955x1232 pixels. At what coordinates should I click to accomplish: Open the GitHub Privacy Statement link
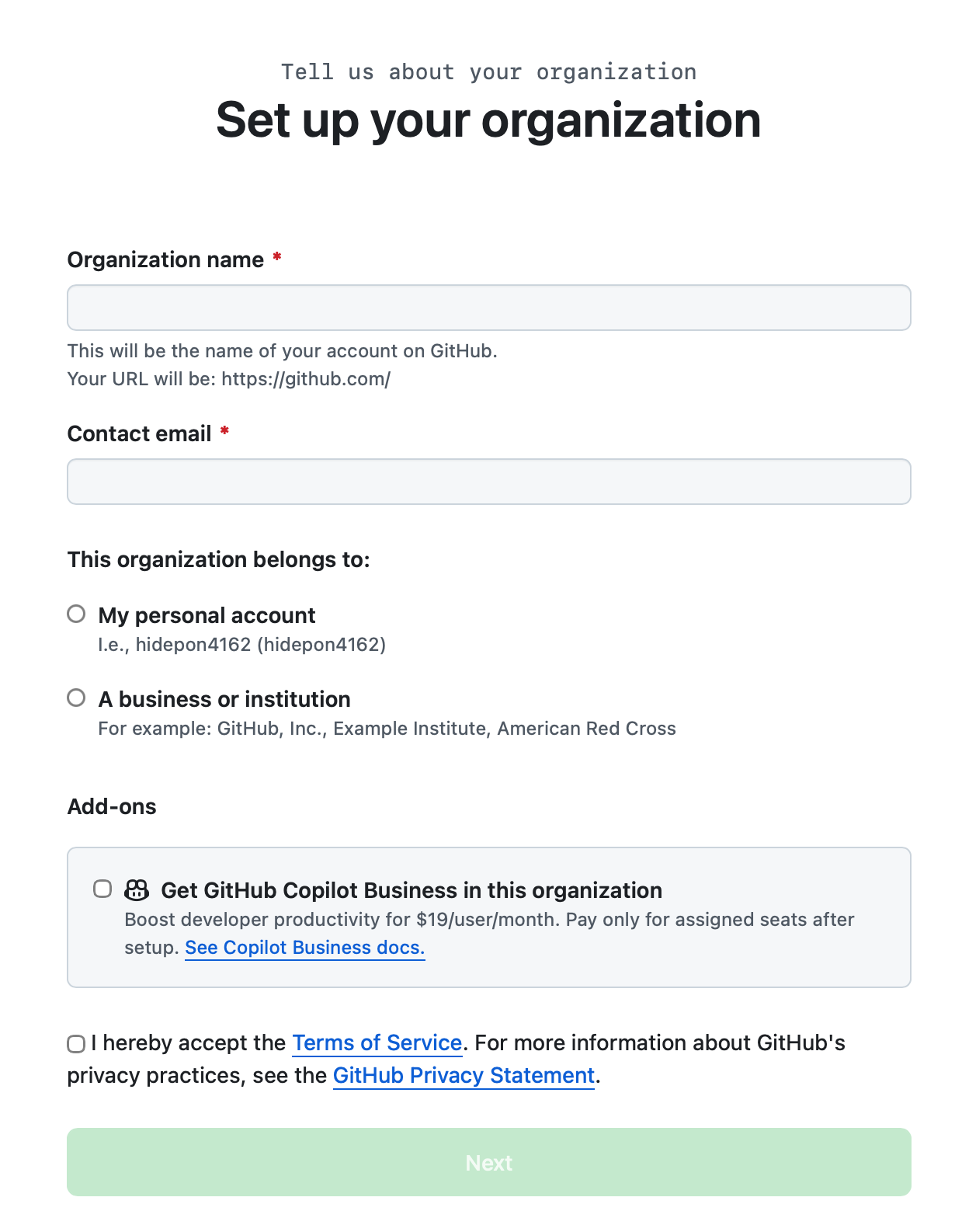click(464, 1075)
